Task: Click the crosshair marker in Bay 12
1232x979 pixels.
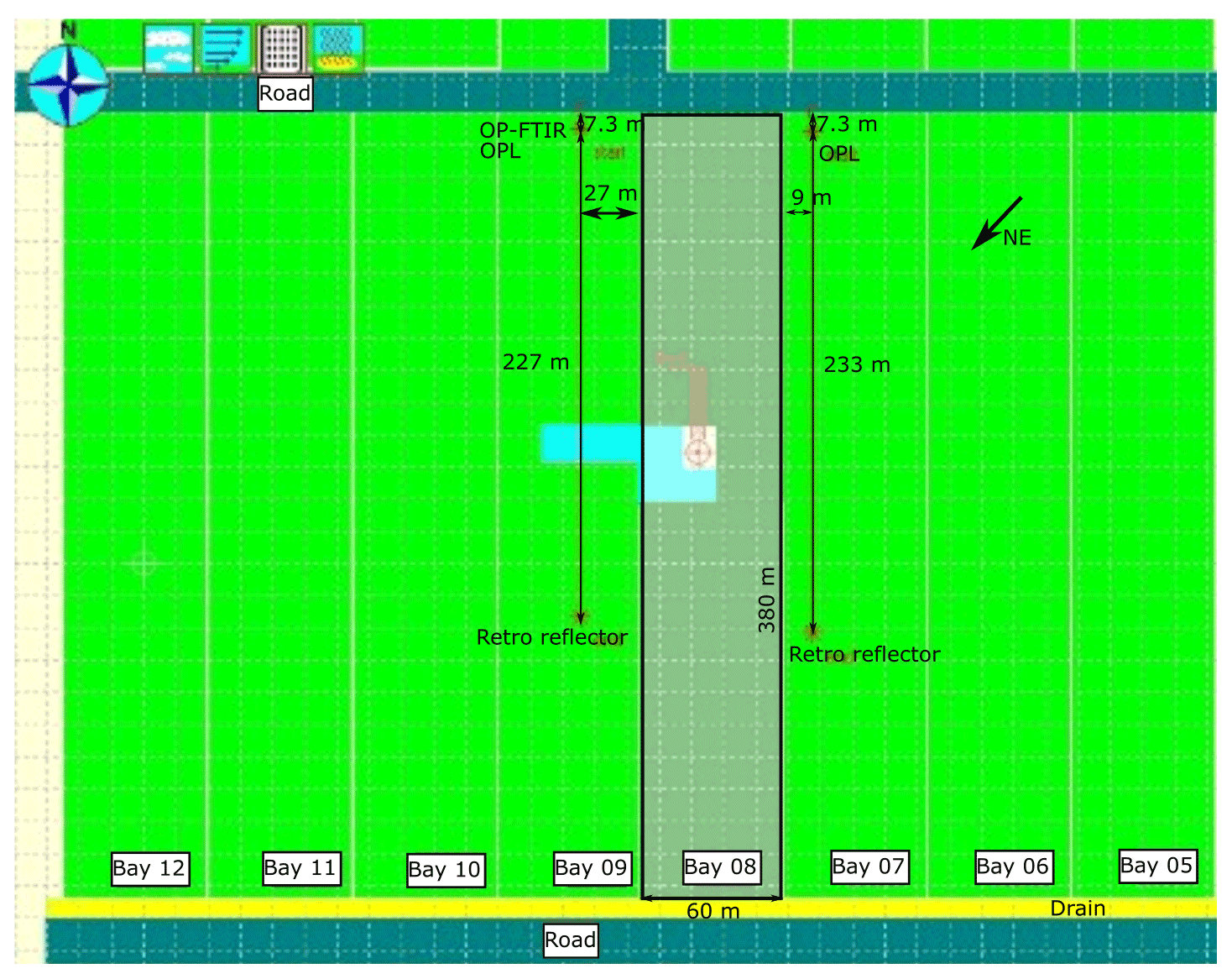Action: [x=144, y=563]
